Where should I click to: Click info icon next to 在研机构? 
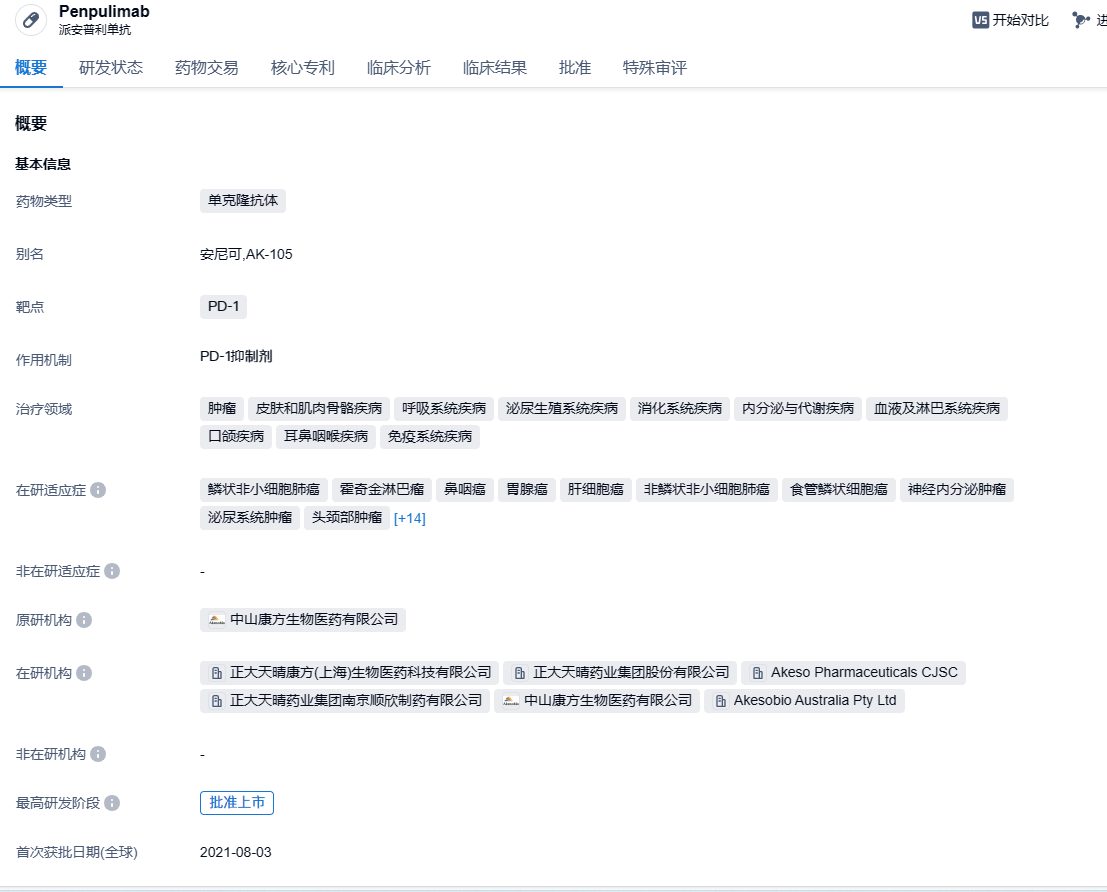tap(84, 673)
